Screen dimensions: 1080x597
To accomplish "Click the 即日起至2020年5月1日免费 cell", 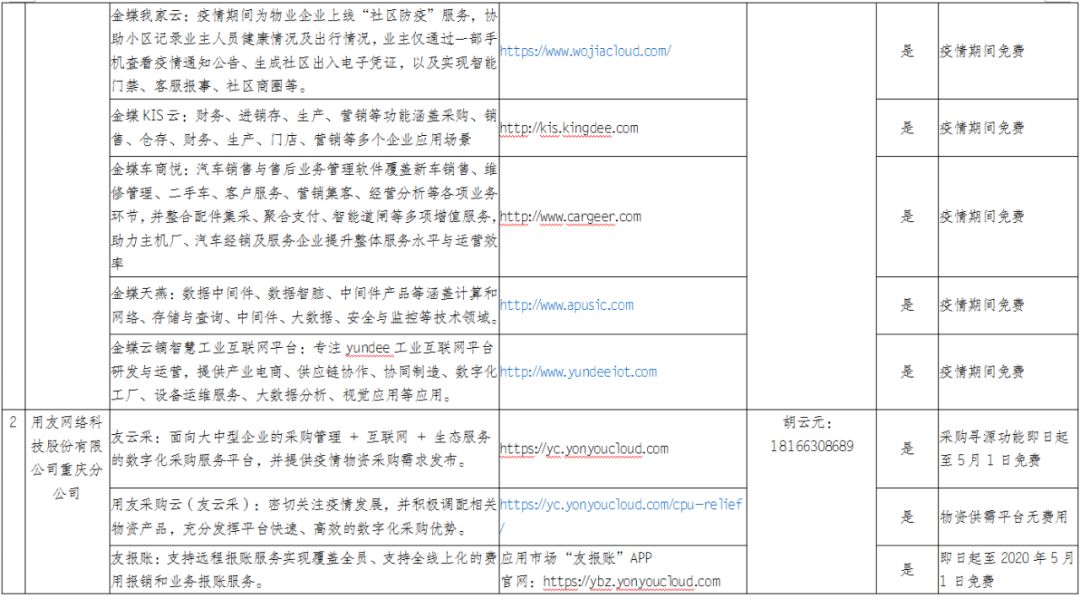I will pyautogui.click(x=1008, y=569).
